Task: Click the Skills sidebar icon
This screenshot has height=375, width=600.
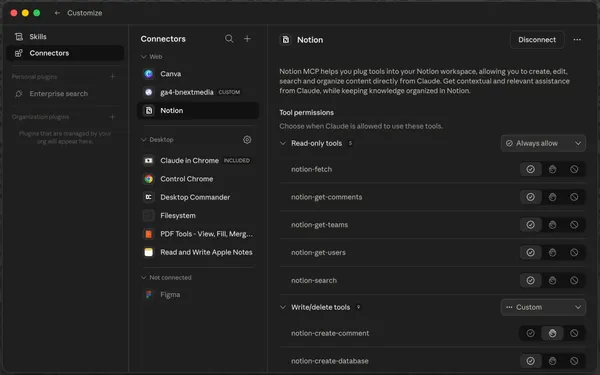Action: (x=19, y=37)
